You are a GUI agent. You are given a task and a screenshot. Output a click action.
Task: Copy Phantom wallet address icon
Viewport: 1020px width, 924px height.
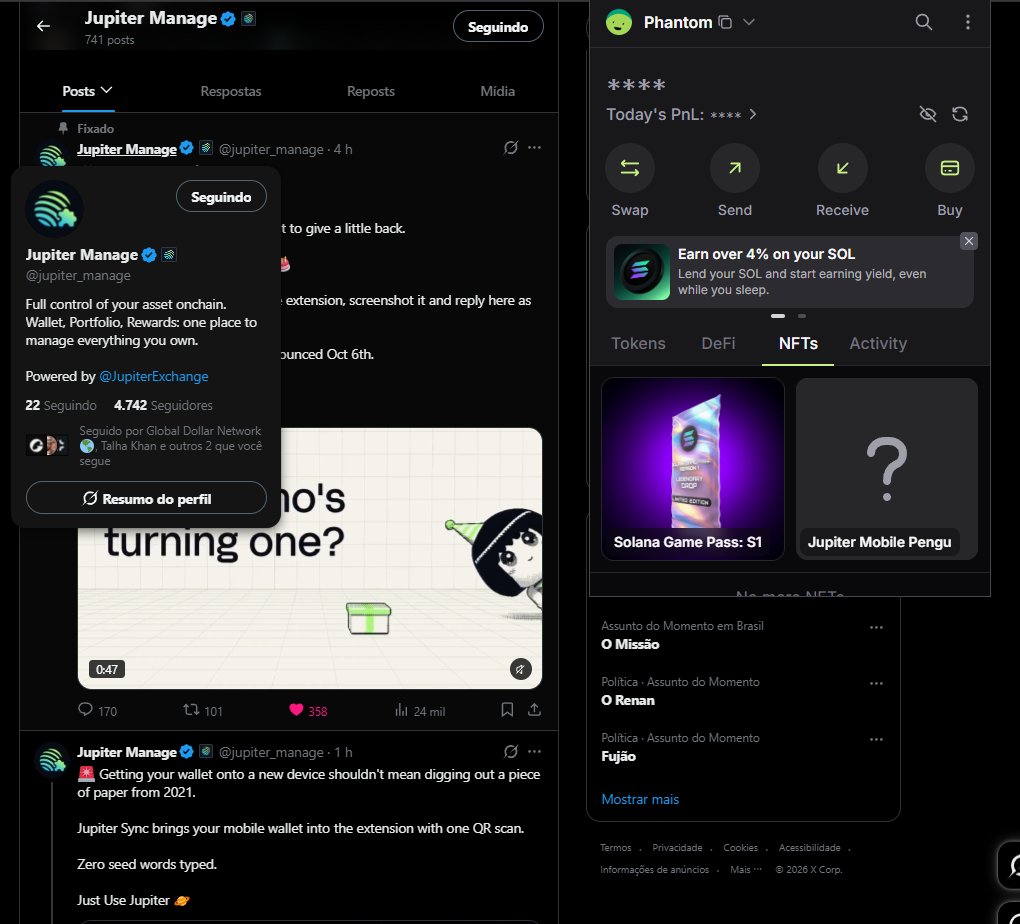coord(725,22)
